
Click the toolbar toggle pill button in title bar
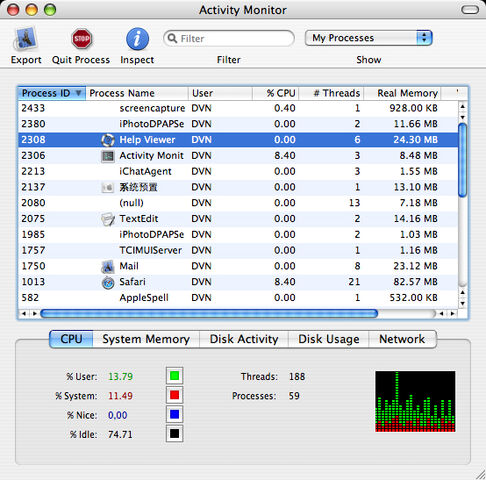pyautogui.click(x=470, y=10)
